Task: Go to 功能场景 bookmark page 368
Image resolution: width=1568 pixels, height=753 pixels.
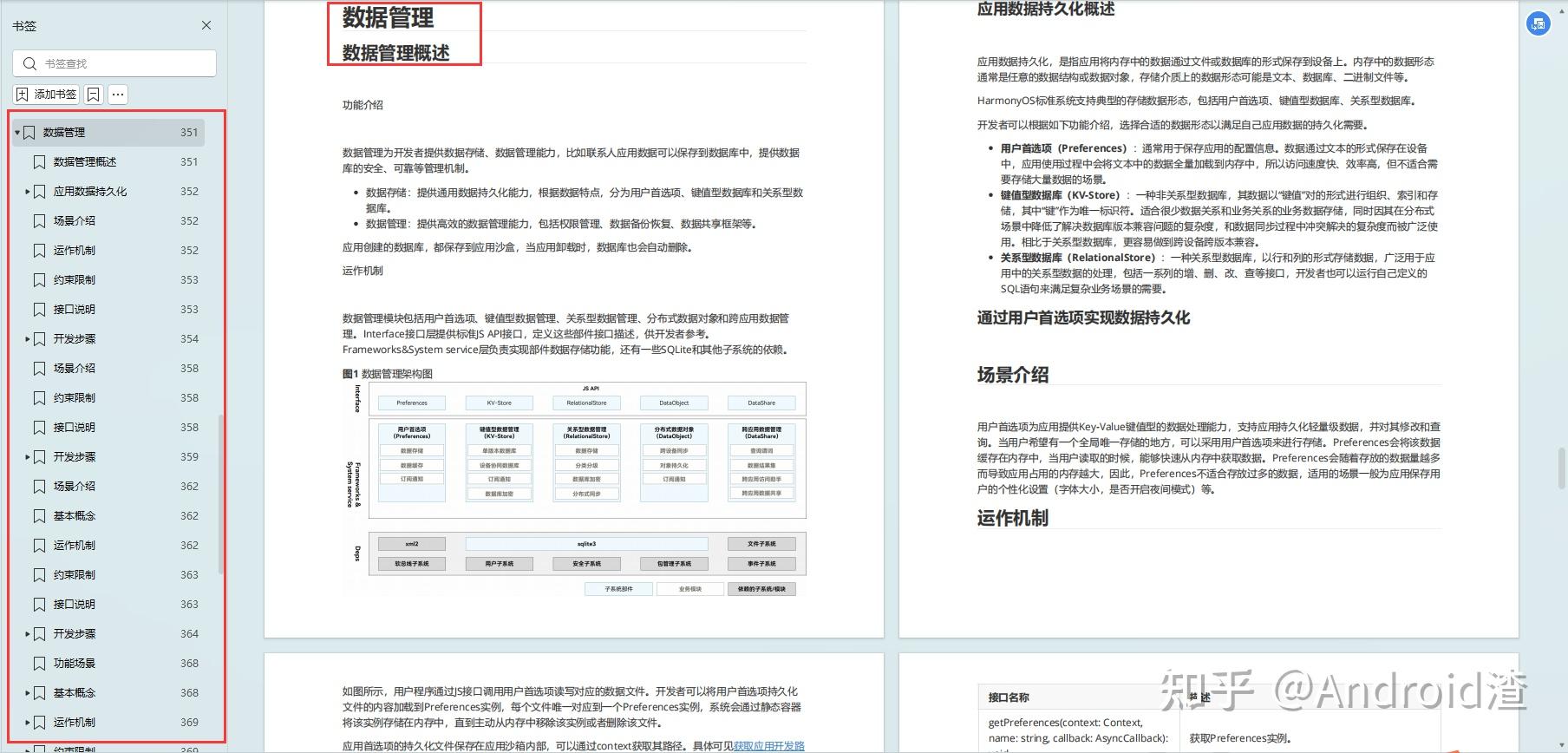Action: pos(115,664)
